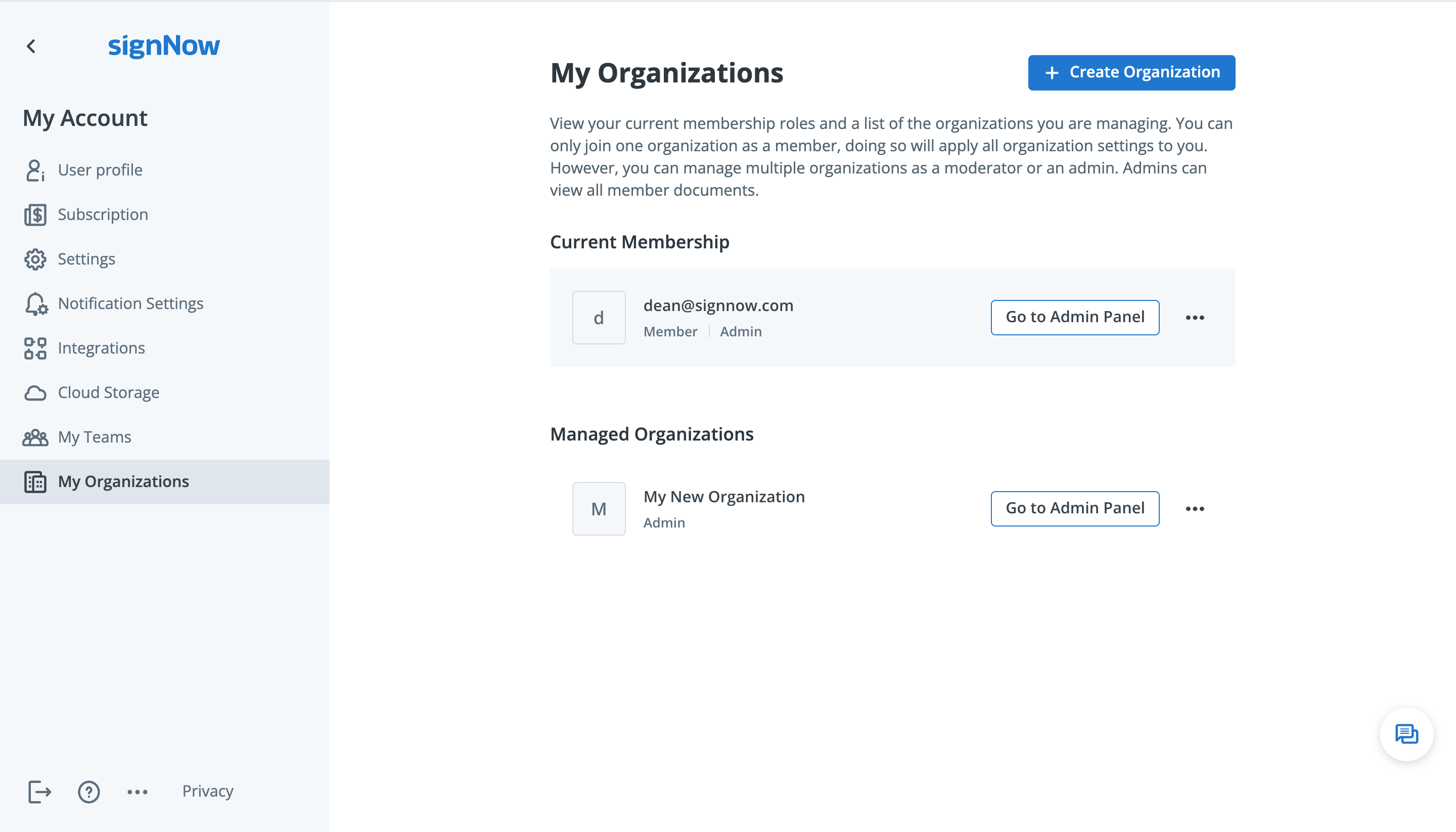Click Go to Admin Panel for My New Organization

click(1075, 508)
